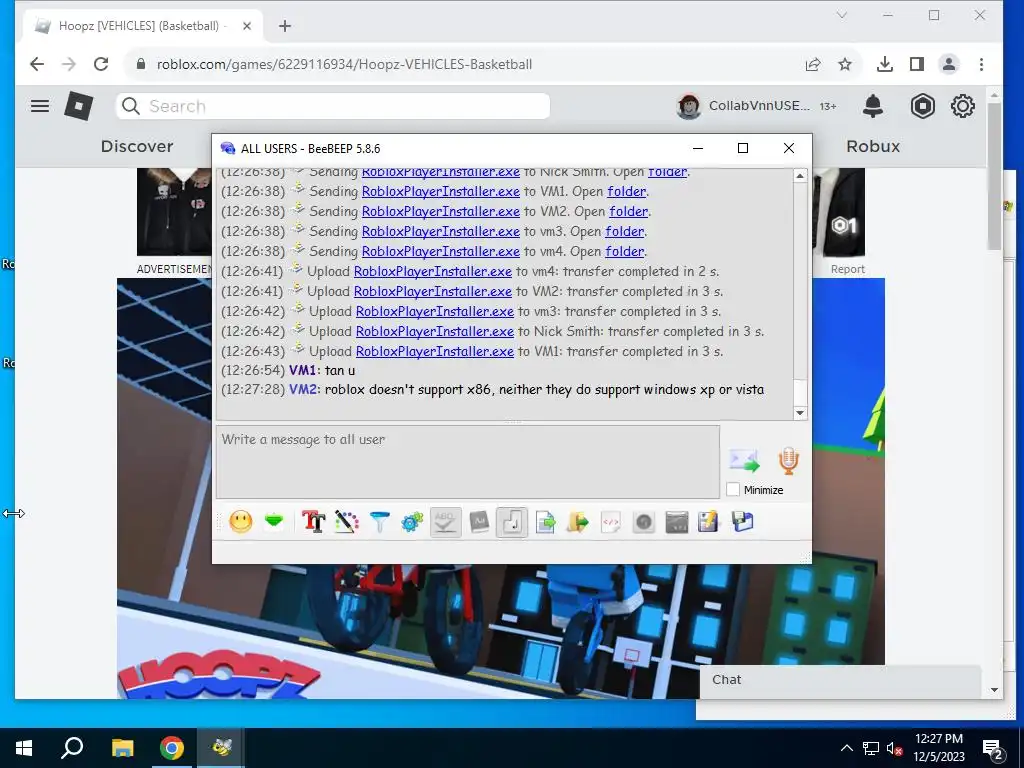Click the funnel filter icon in BeeBEEP
This screenshot has height=768, width=1024.
tap(379, 522)
